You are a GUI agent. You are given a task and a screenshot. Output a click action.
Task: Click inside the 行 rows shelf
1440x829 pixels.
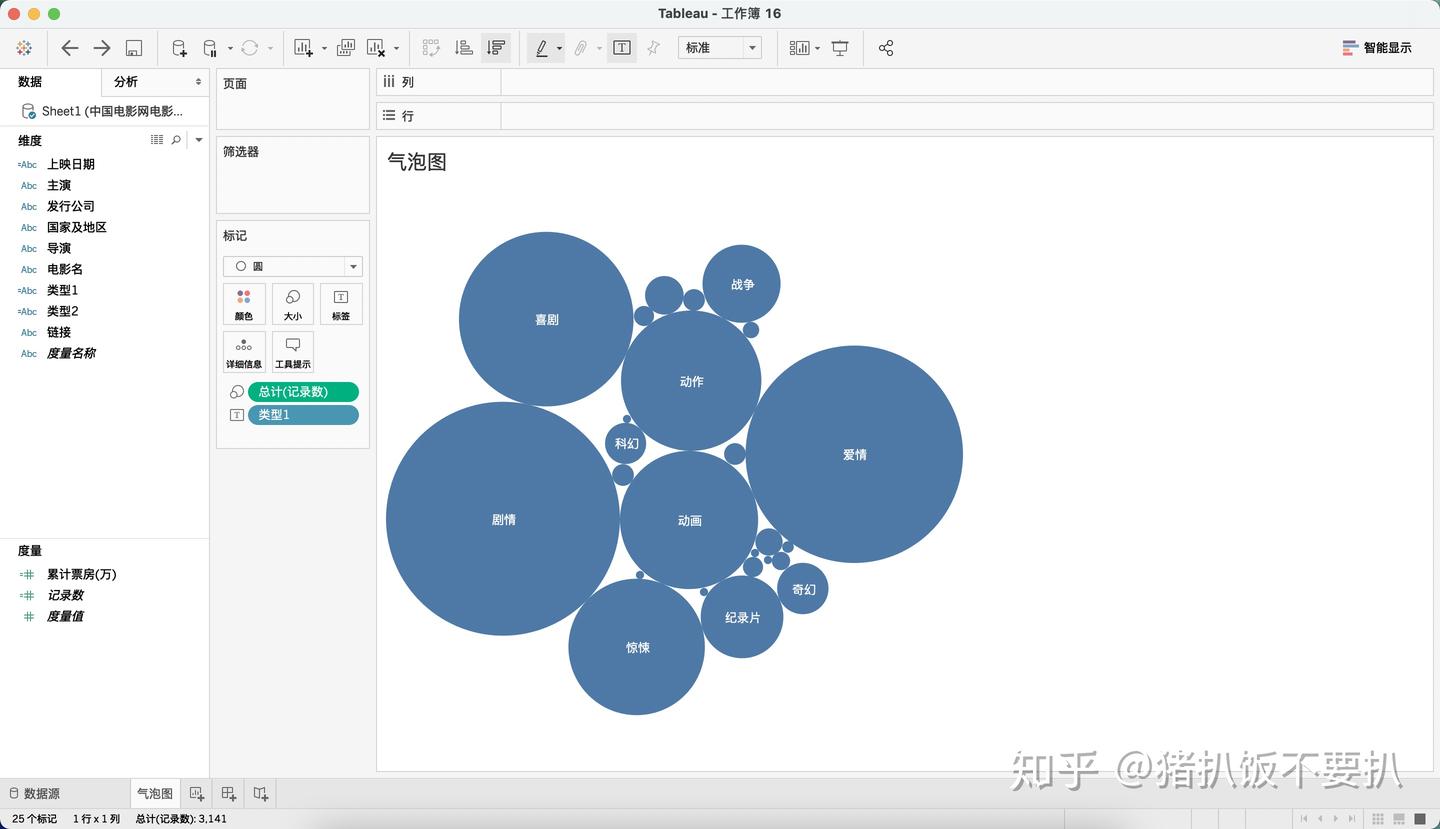coord(966,116)
